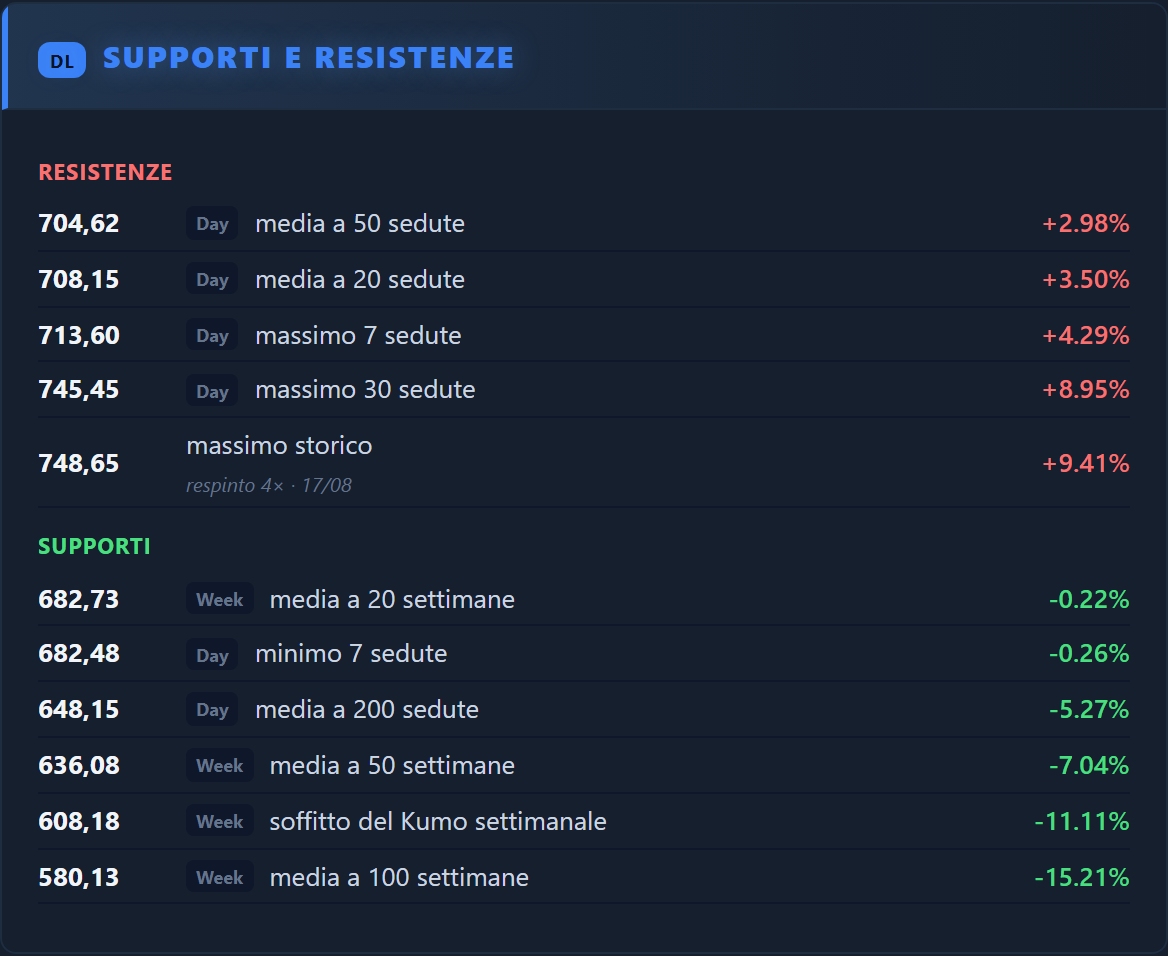Click the percentage +9.41%
The width and height of the screenshot is (1168, 956).
pyautogui.click(x=1085, y=463)
